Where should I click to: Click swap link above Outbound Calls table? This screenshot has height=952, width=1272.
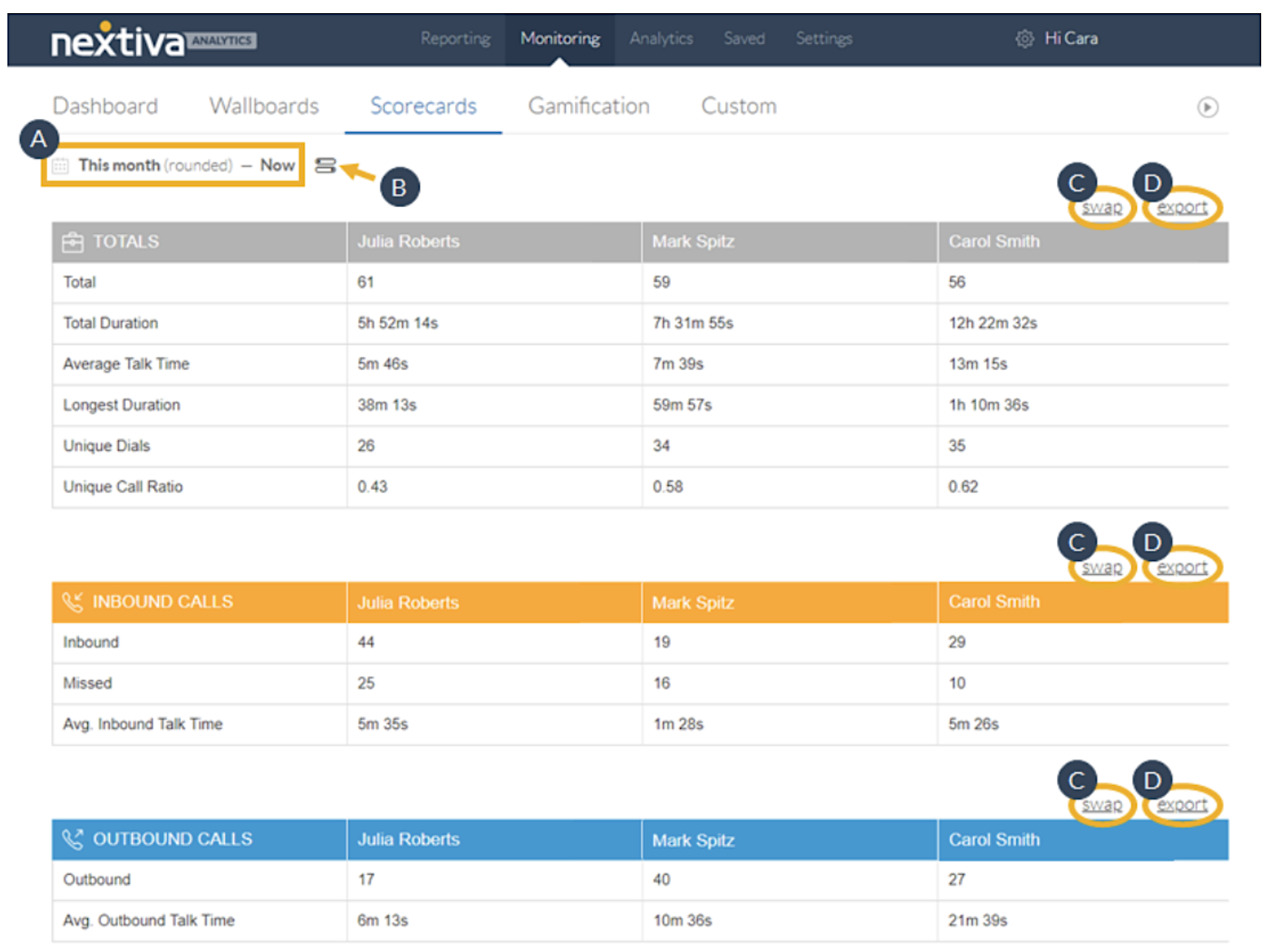tap(1101, 805)
